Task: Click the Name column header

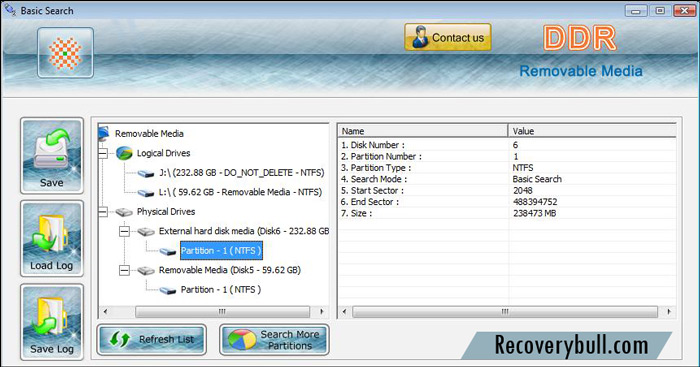Action: click(x=423, y=131)
